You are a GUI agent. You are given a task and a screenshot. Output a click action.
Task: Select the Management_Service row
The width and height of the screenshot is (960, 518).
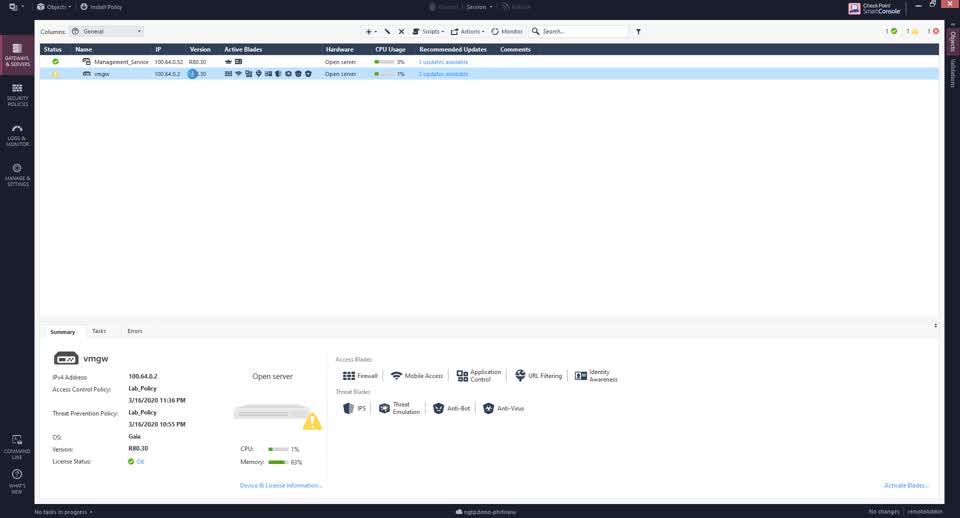489,62
